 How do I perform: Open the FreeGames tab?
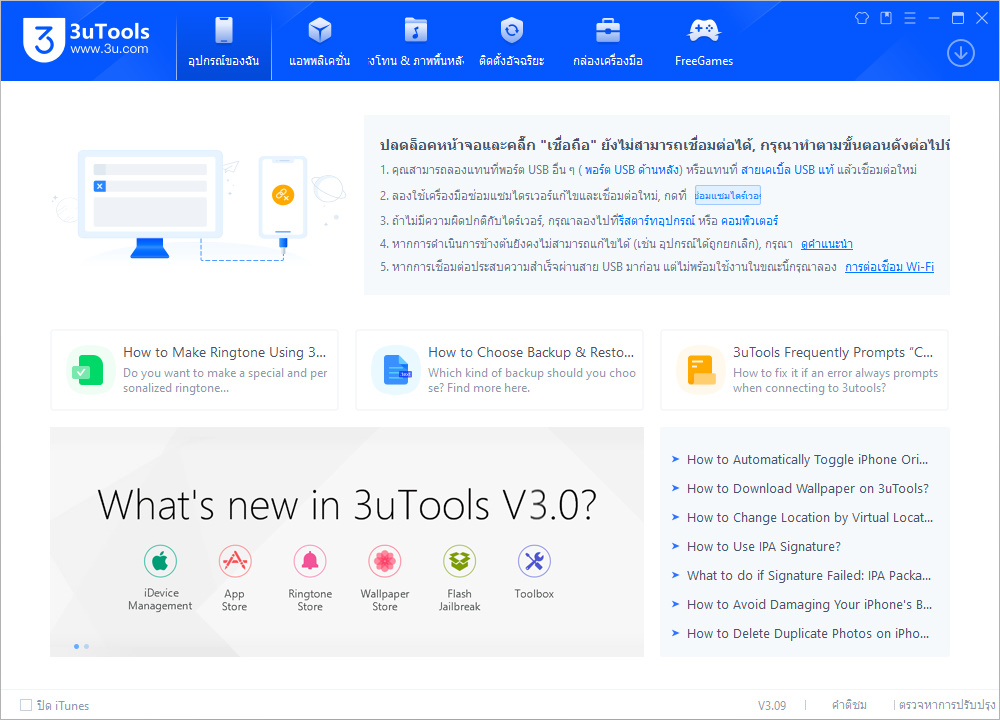(x=704, y=41)
